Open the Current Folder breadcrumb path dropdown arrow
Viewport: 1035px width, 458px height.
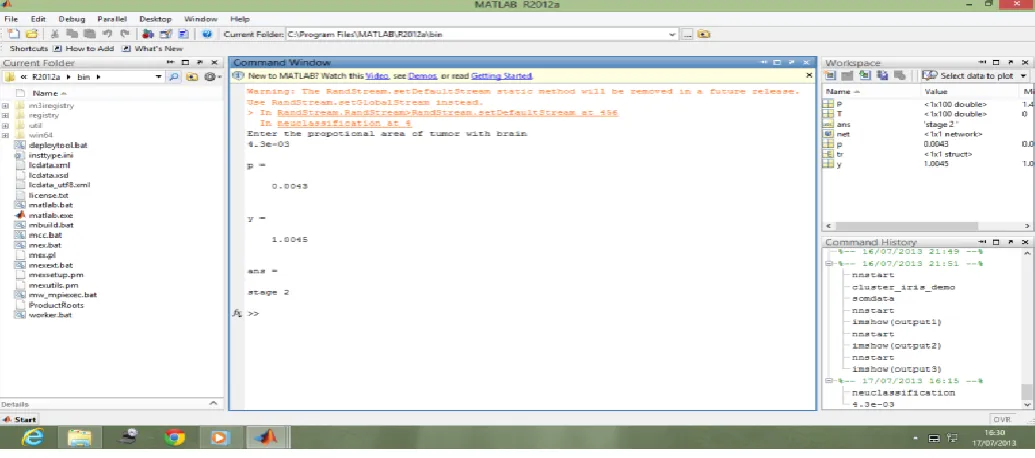[x=158, y=77]
